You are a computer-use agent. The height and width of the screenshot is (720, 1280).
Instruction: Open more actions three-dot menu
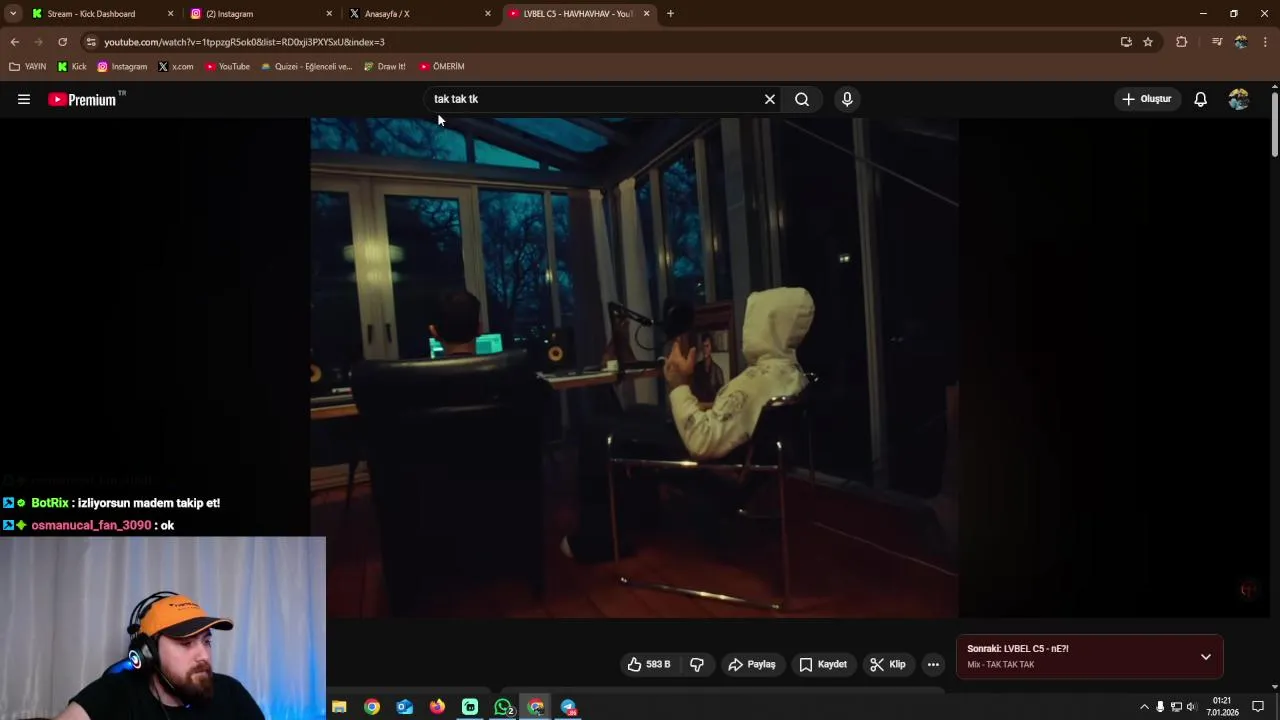(x=933, y=664)
